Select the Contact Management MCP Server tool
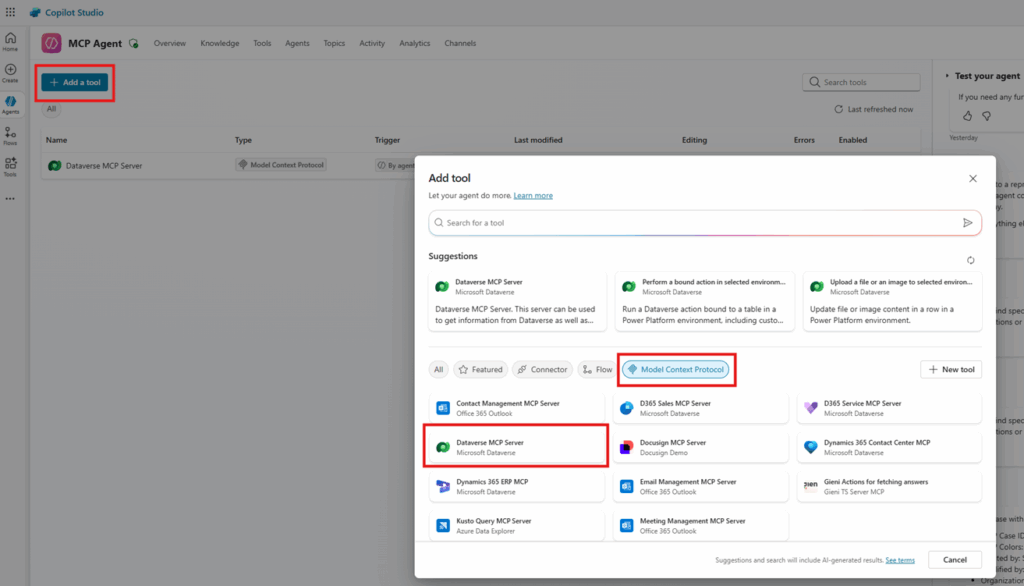 (x=517, y=408)
